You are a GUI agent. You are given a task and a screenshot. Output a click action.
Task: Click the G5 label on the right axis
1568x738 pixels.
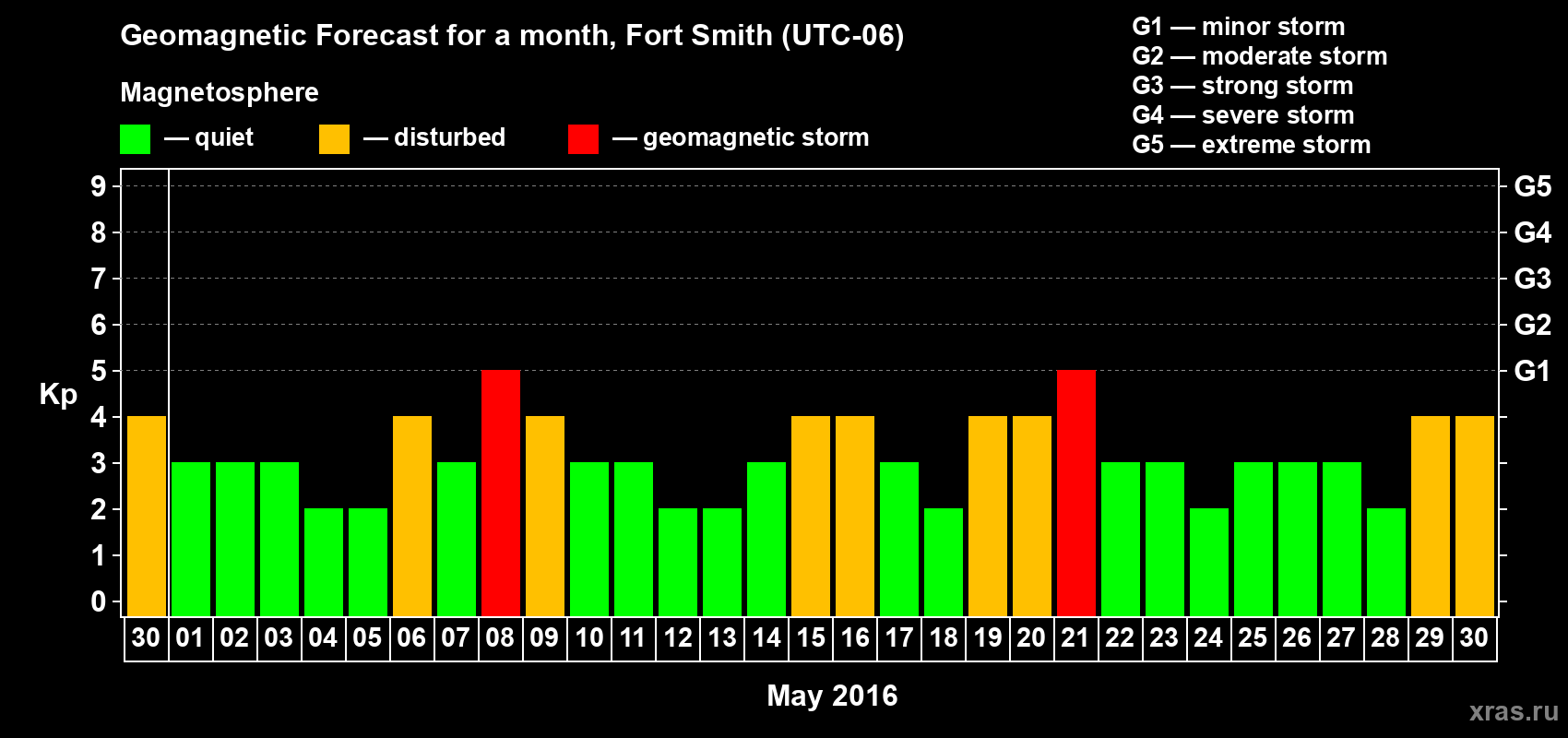pyautogui.click(x=1532, y=186)
